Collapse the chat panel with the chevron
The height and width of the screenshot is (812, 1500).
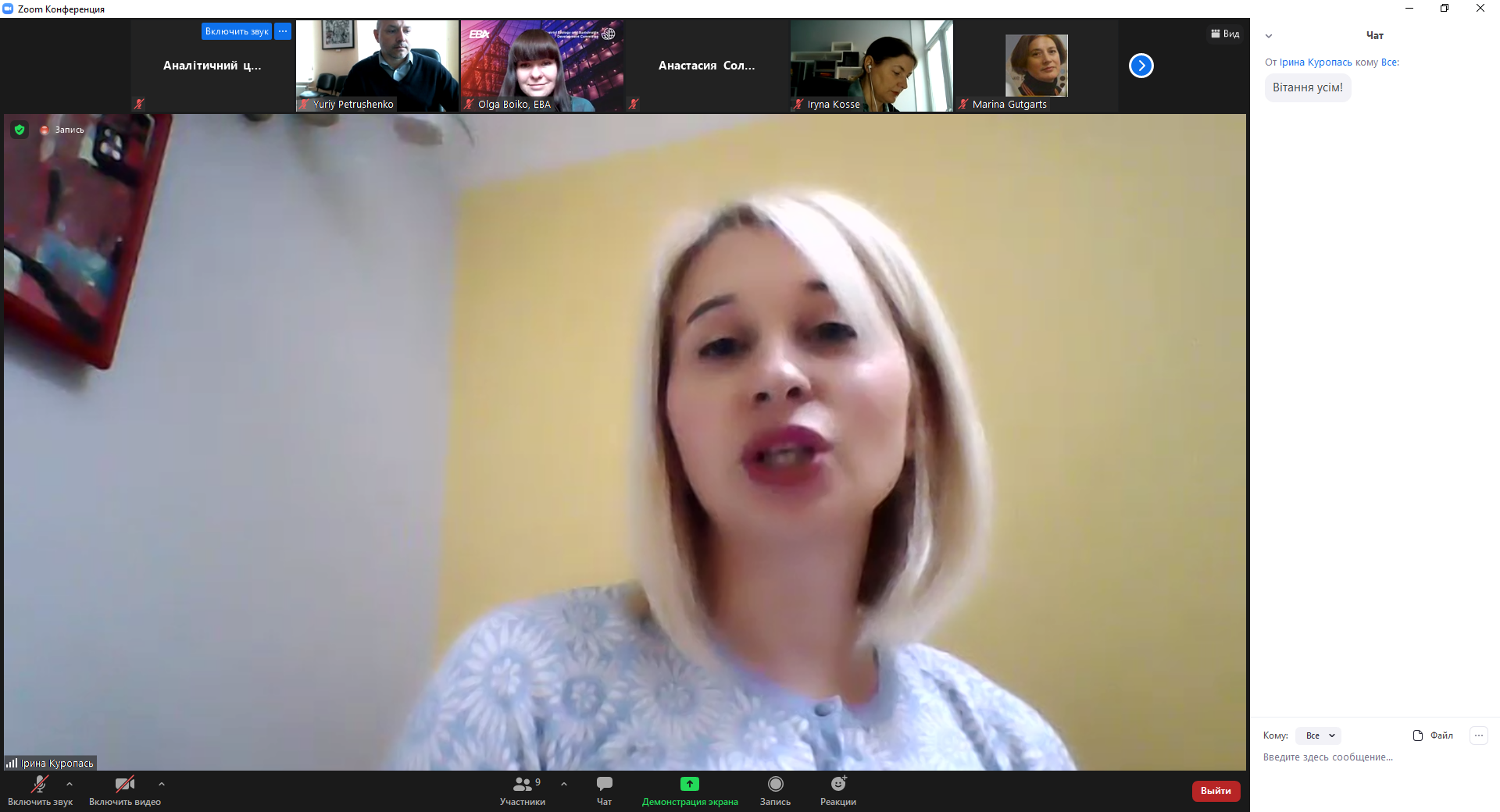[x=1269, y=36]
